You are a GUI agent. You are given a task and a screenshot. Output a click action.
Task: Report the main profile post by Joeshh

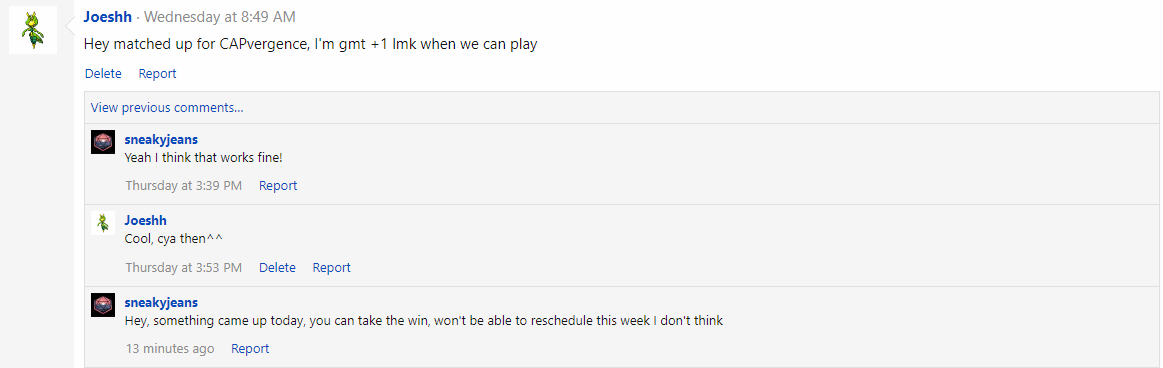[x=157, y=73]
